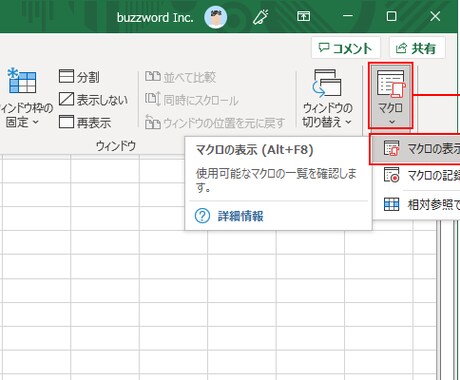Screen dimensions: 460x380
Task: Click the help question mark icon in tooltip
Action: click(202, 216)
